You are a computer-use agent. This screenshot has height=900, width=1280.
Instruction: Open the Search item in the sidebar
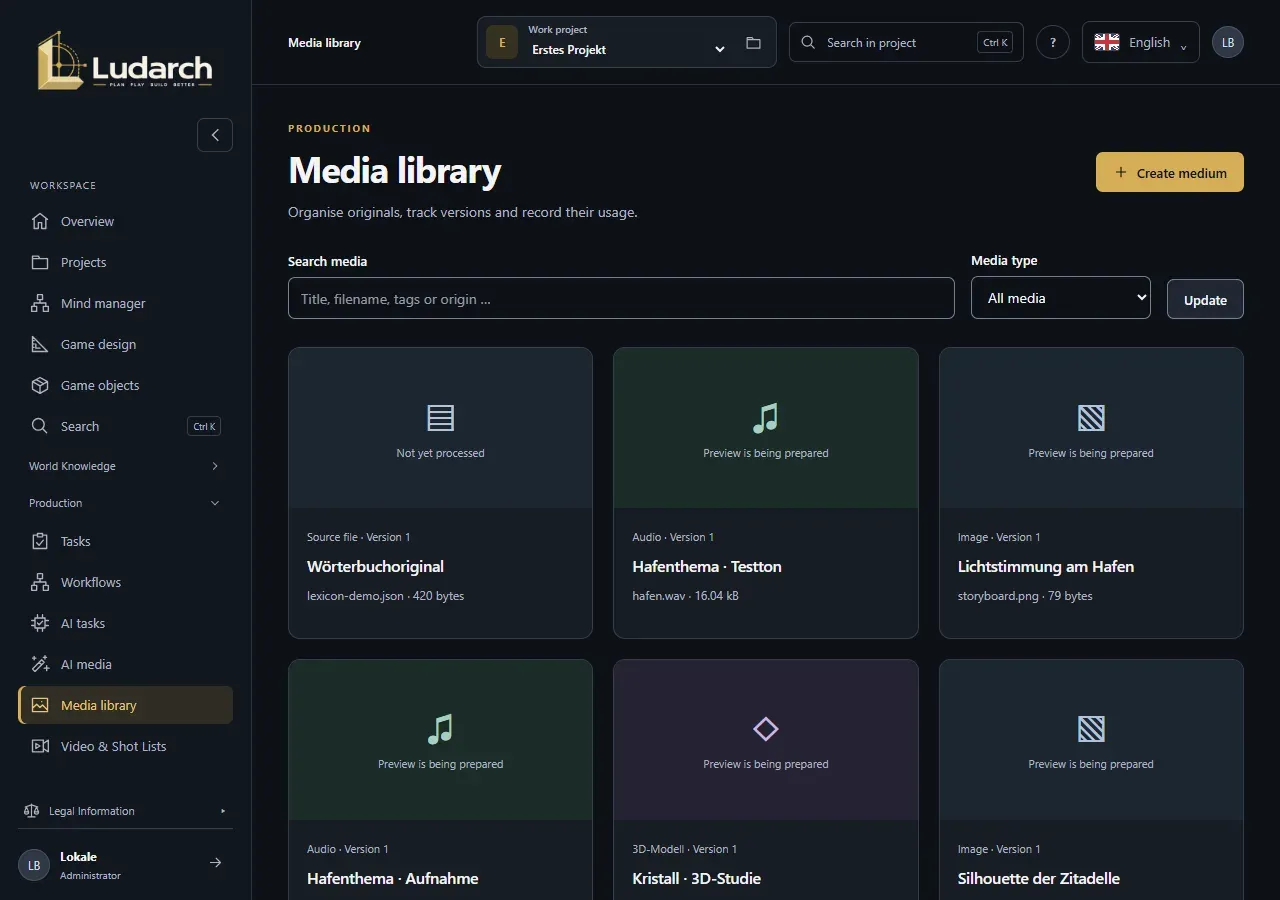click(125, 426)
